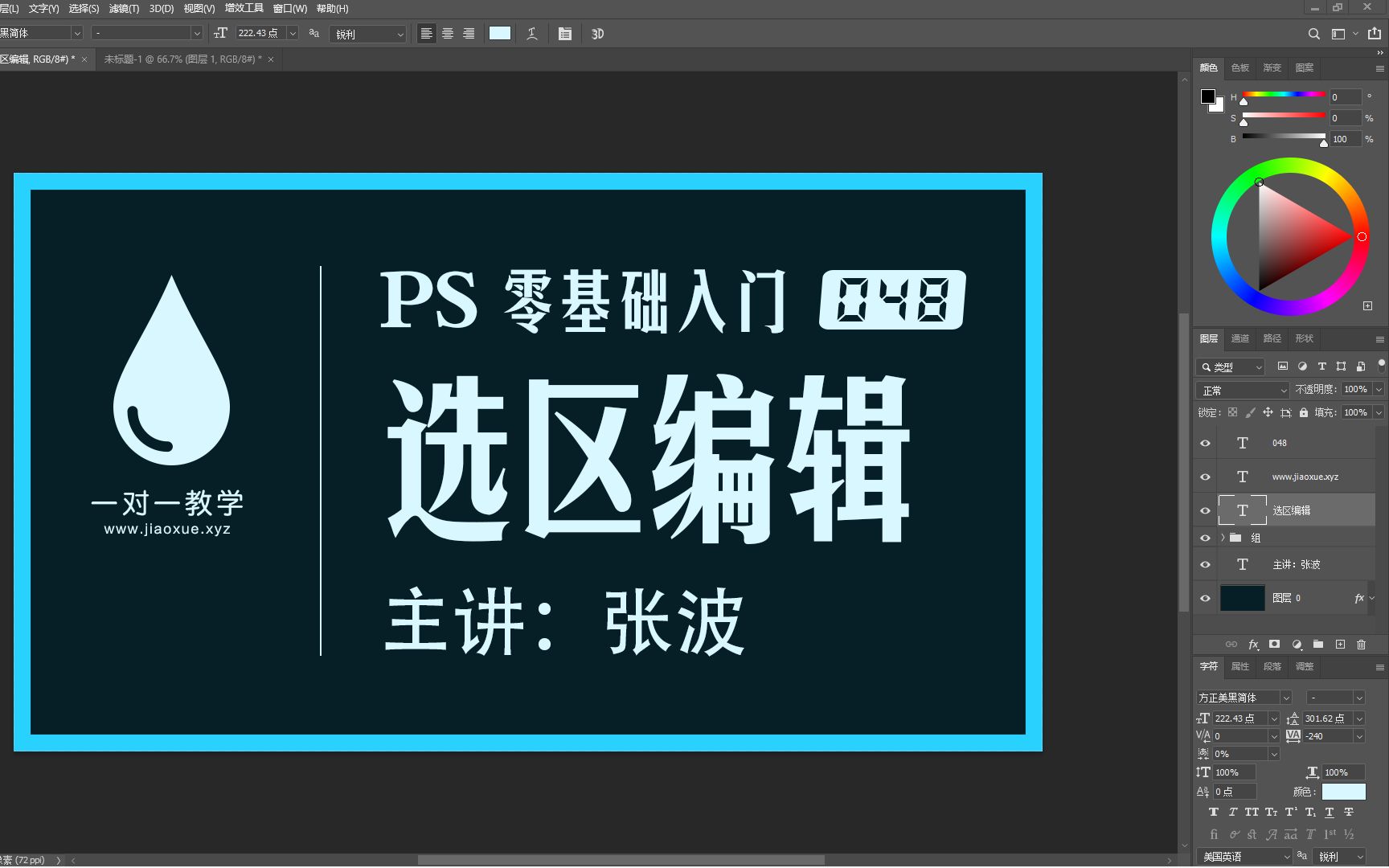Toggle faux bold in Character panel
1389x868 pixels.
(x=1213, y=812)
